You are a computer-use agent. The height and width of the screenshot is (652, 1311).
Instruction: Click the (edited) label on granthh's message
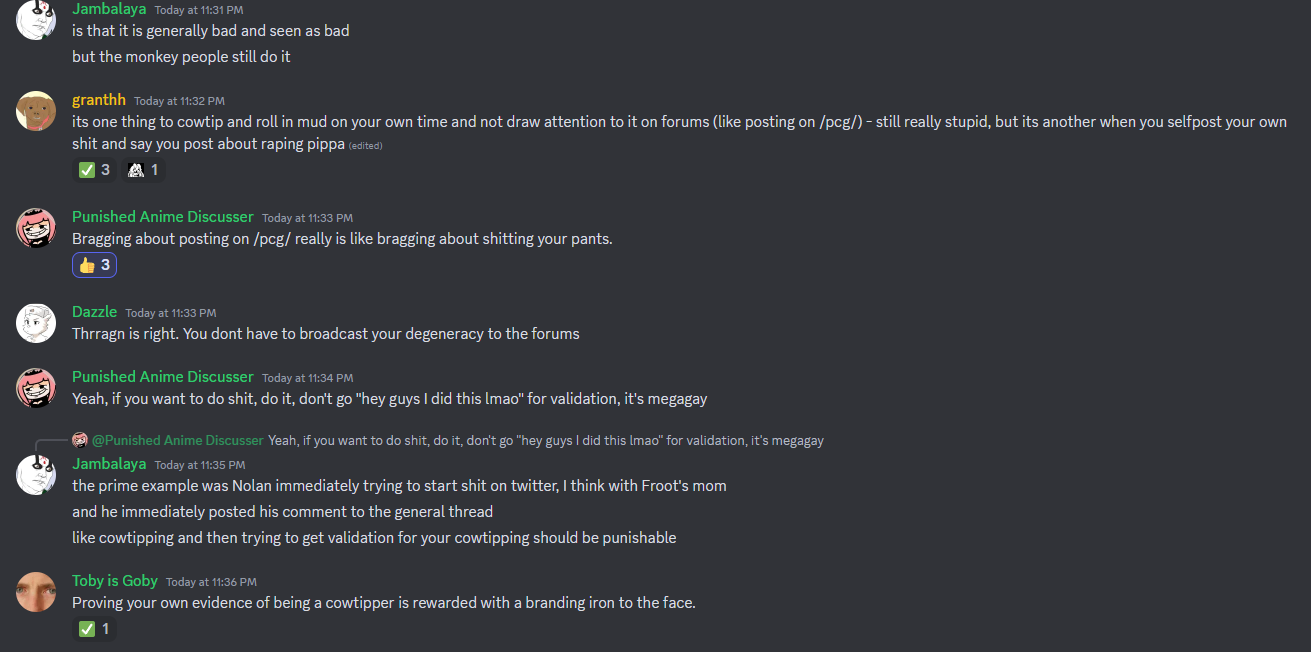tap(365, 146)
